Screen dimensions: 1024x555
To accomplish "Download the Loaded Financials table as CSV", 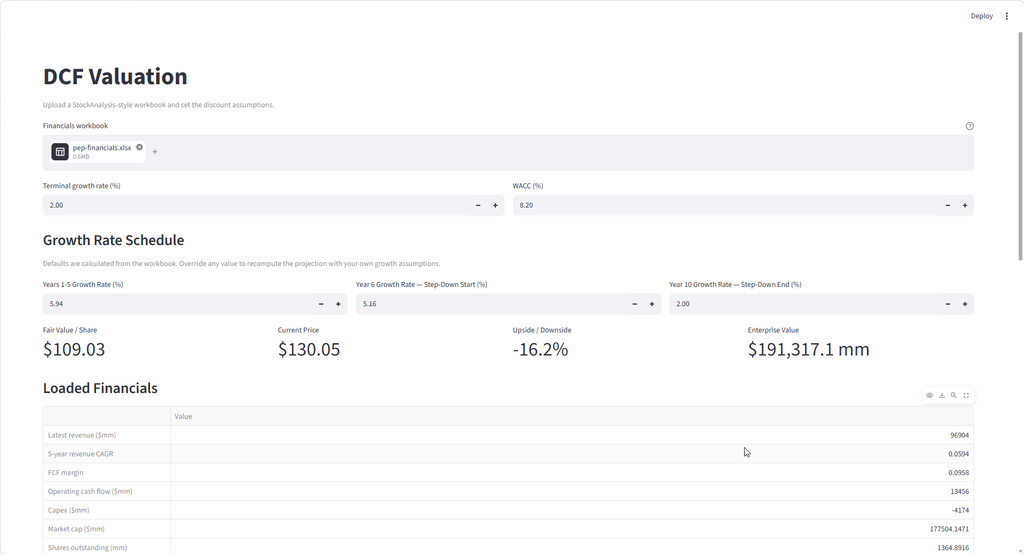I will point(942,395).
